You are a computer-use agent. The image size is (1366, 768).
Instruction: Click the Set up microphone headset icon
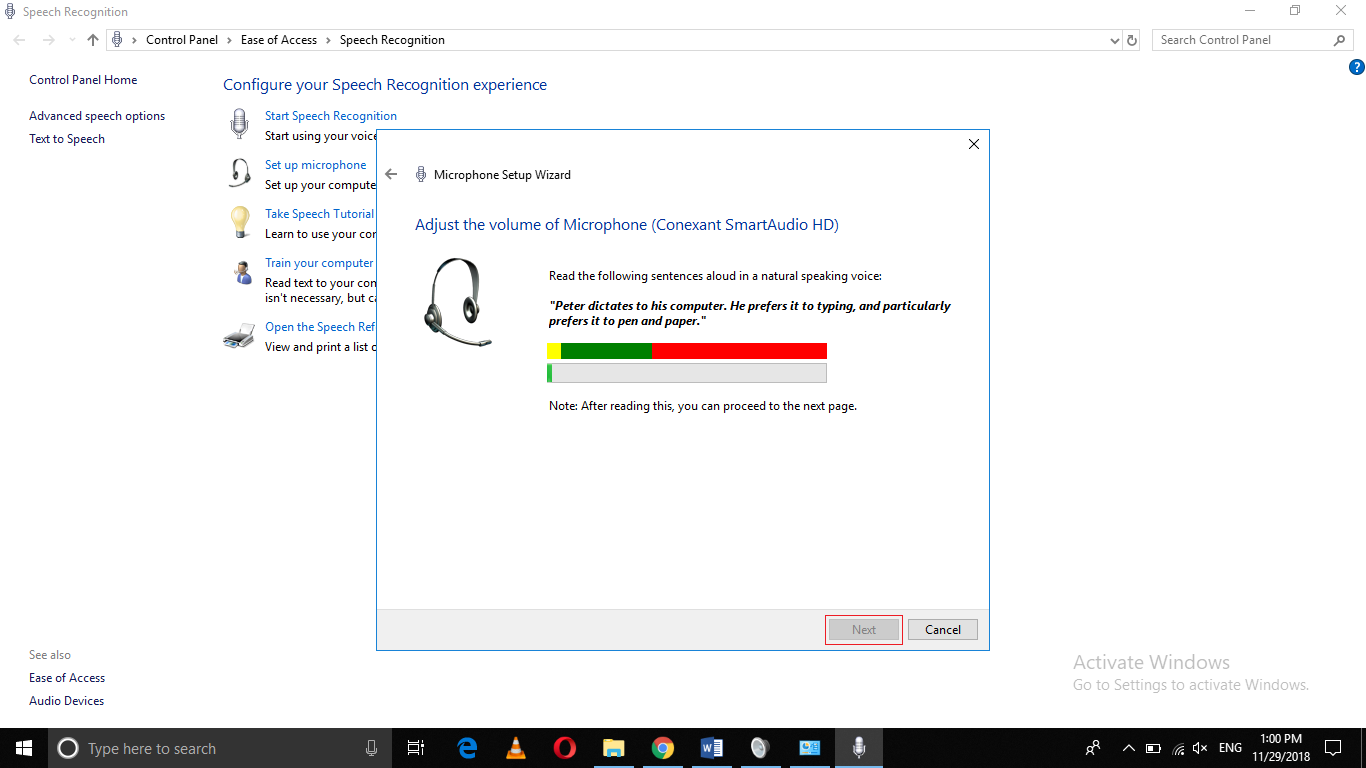pyautogui.click(x=238, y=172)
